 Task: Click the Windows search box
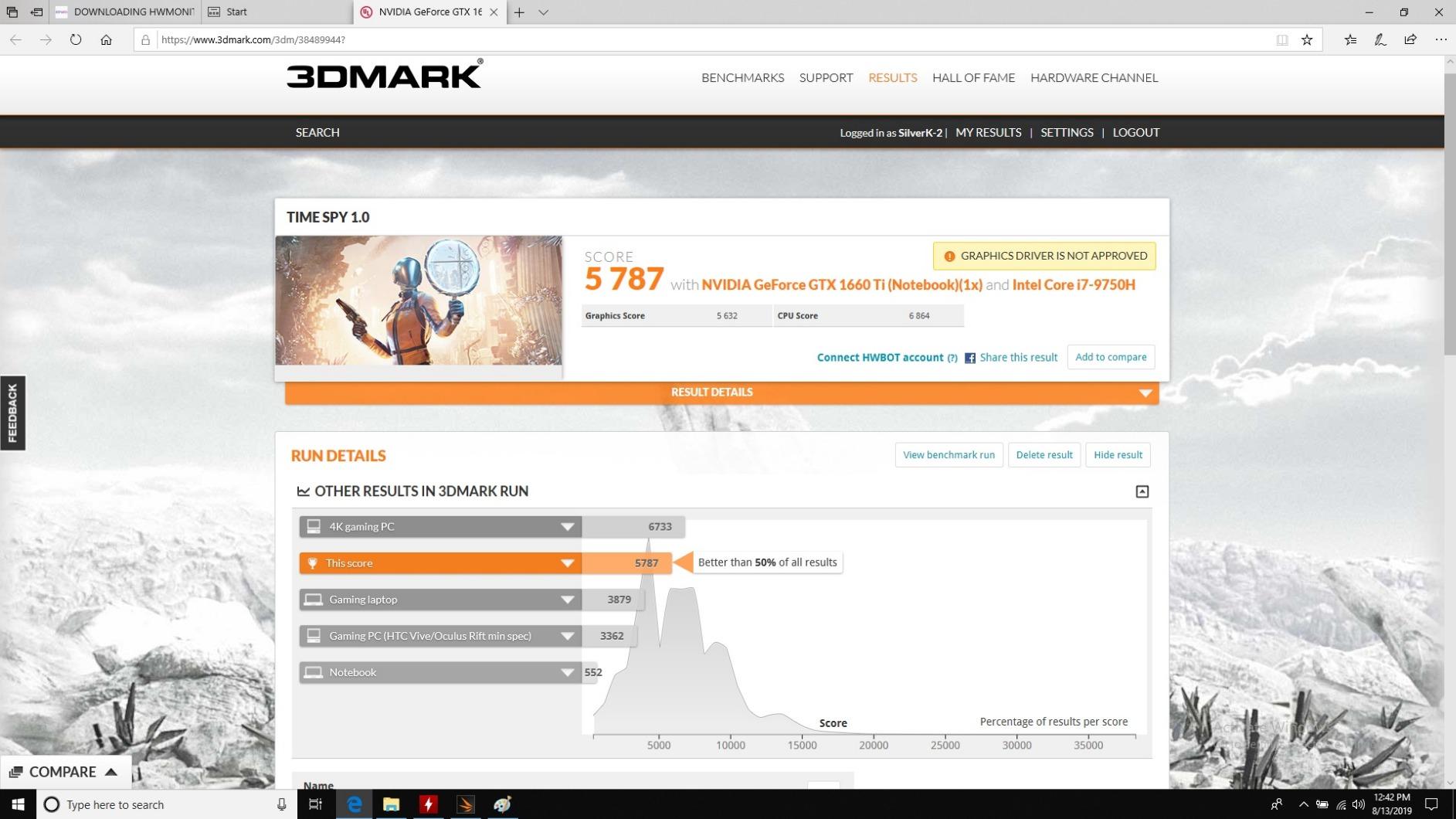166,804
